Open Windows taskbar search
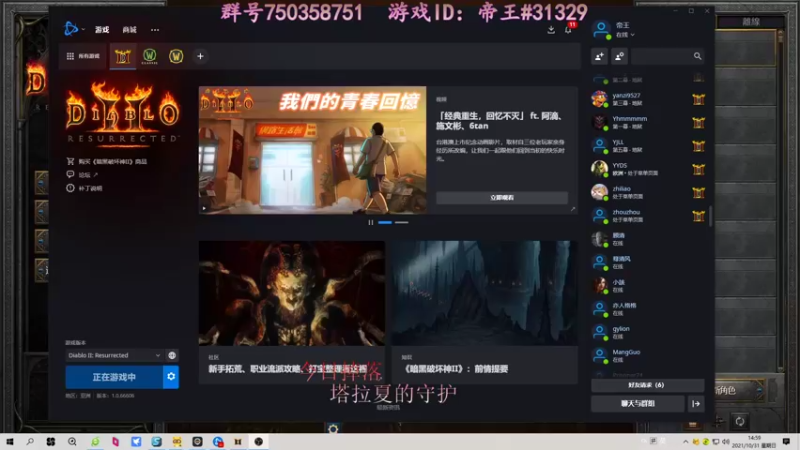 coord(30,442)
